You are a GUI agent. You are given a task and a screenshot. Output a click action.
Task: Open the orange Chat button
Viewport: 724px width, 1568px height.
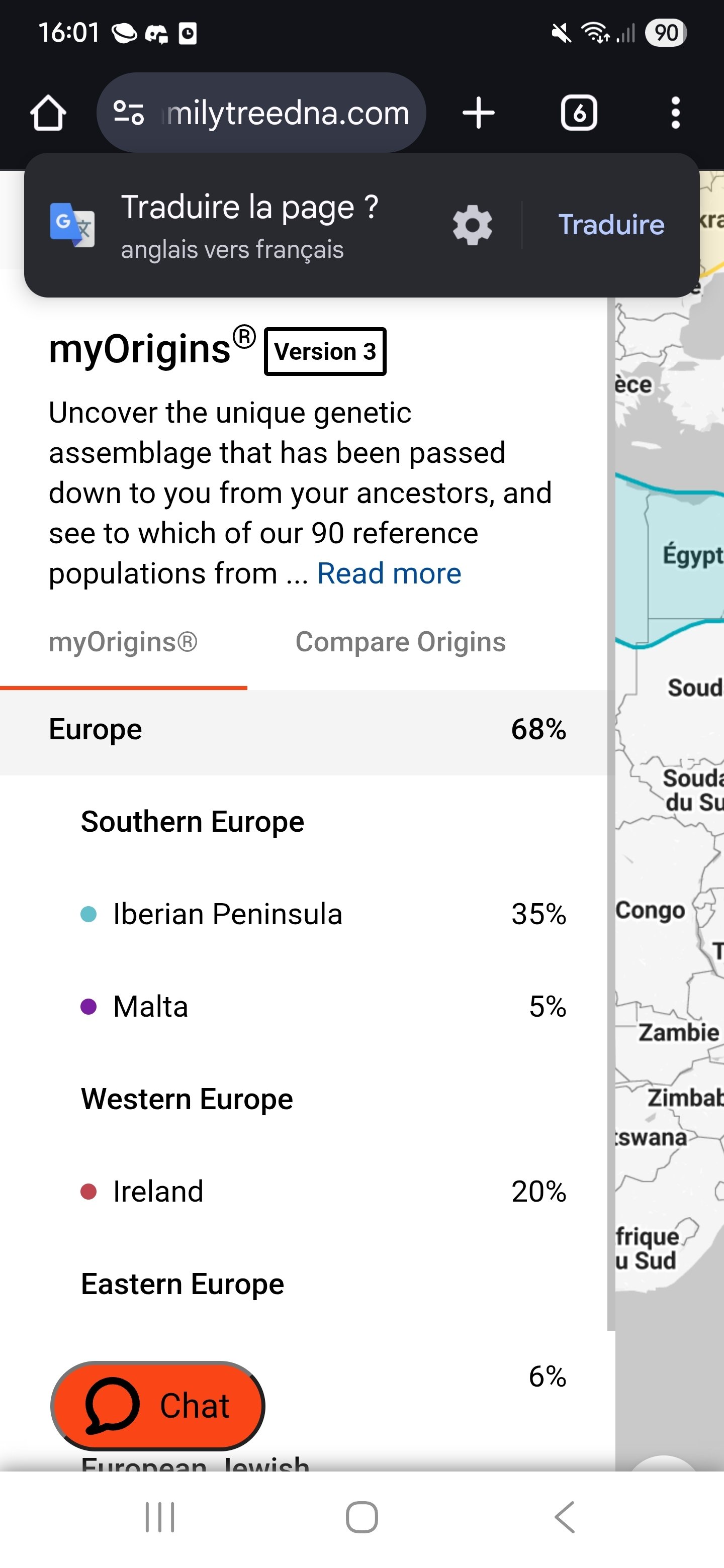pyautogui.click(x=158, y=1406)
